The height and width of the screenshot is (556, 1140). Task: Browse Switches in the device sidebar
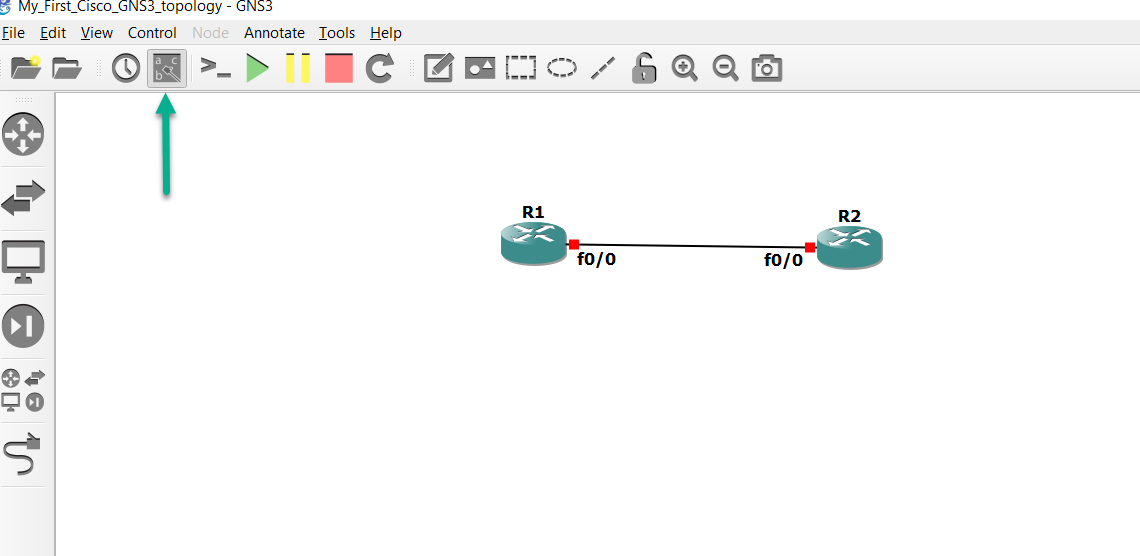click(23, 198)
